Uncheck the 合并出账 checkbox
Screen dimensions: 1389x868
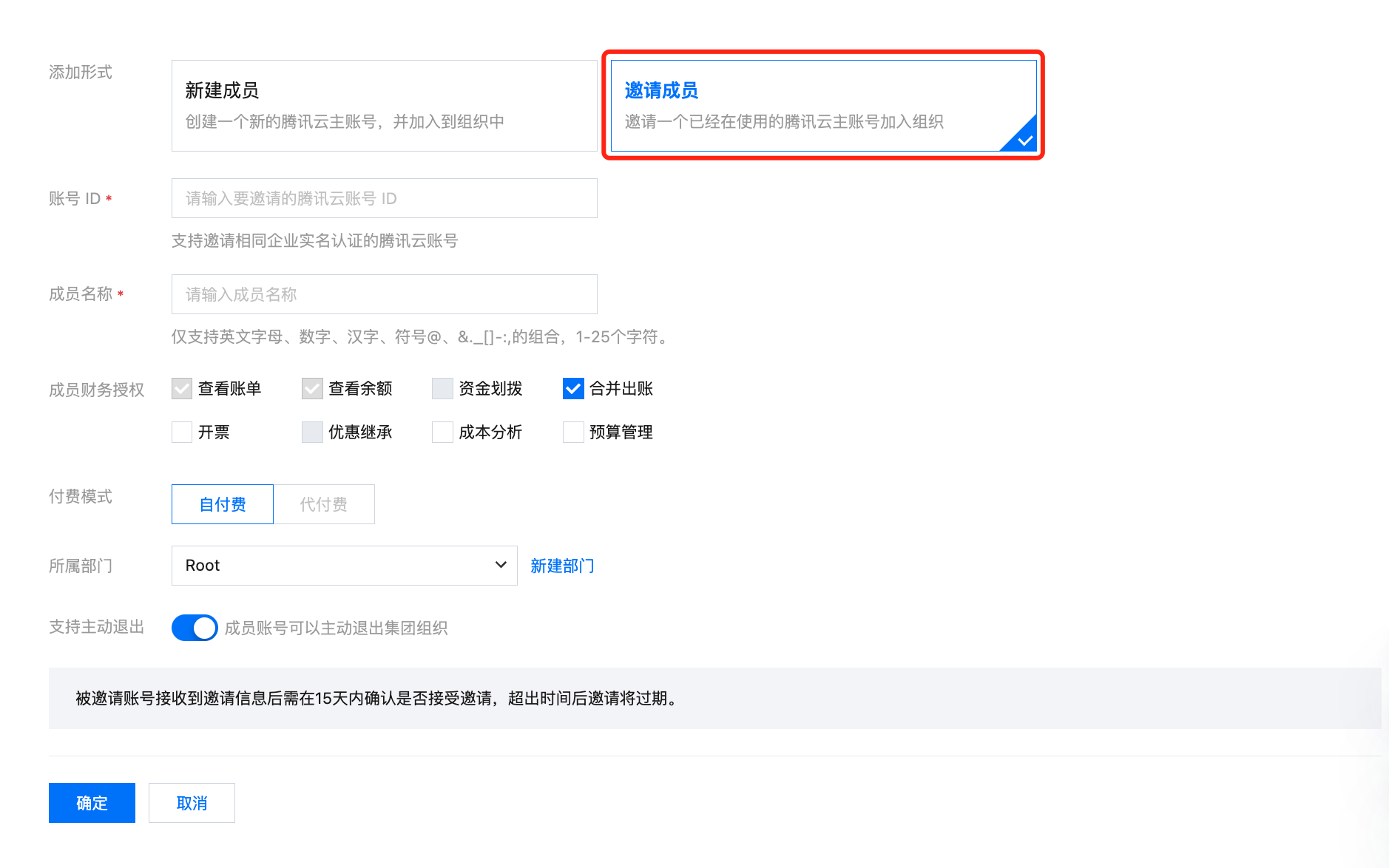pos(573,388)
